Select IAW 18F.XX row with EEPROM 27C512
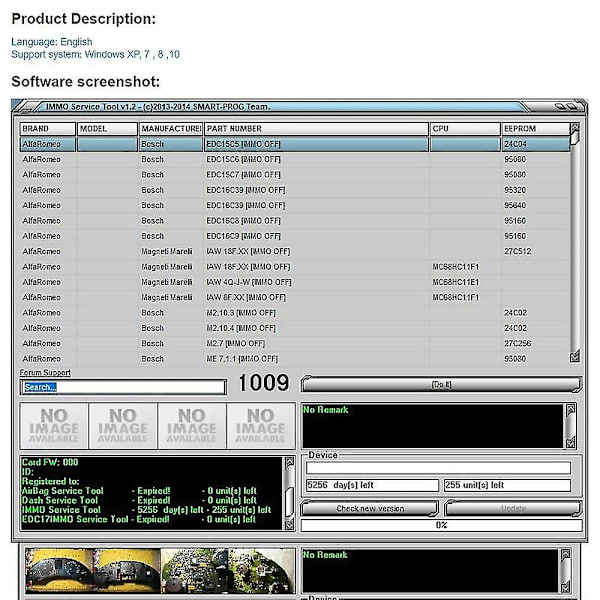The width and height of the screenshot is (600, 600). pyautogui.click(x=295, y=251)
